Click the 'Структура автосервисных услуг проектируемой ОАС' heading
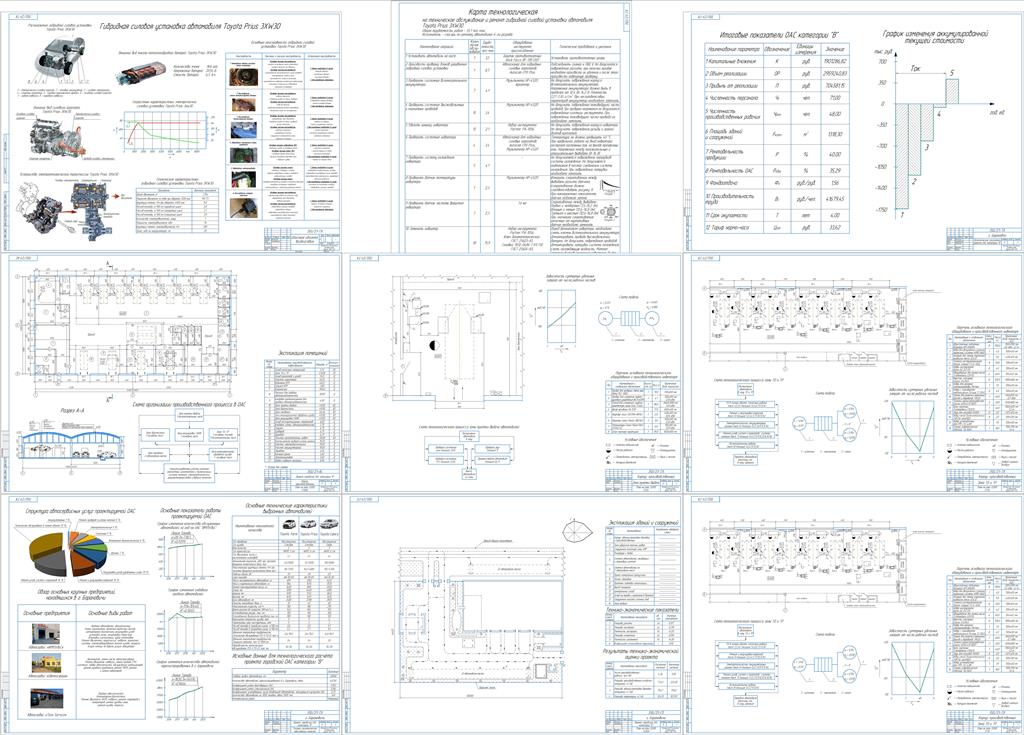This screenshot has width=1024, height=735. [81, 512]
